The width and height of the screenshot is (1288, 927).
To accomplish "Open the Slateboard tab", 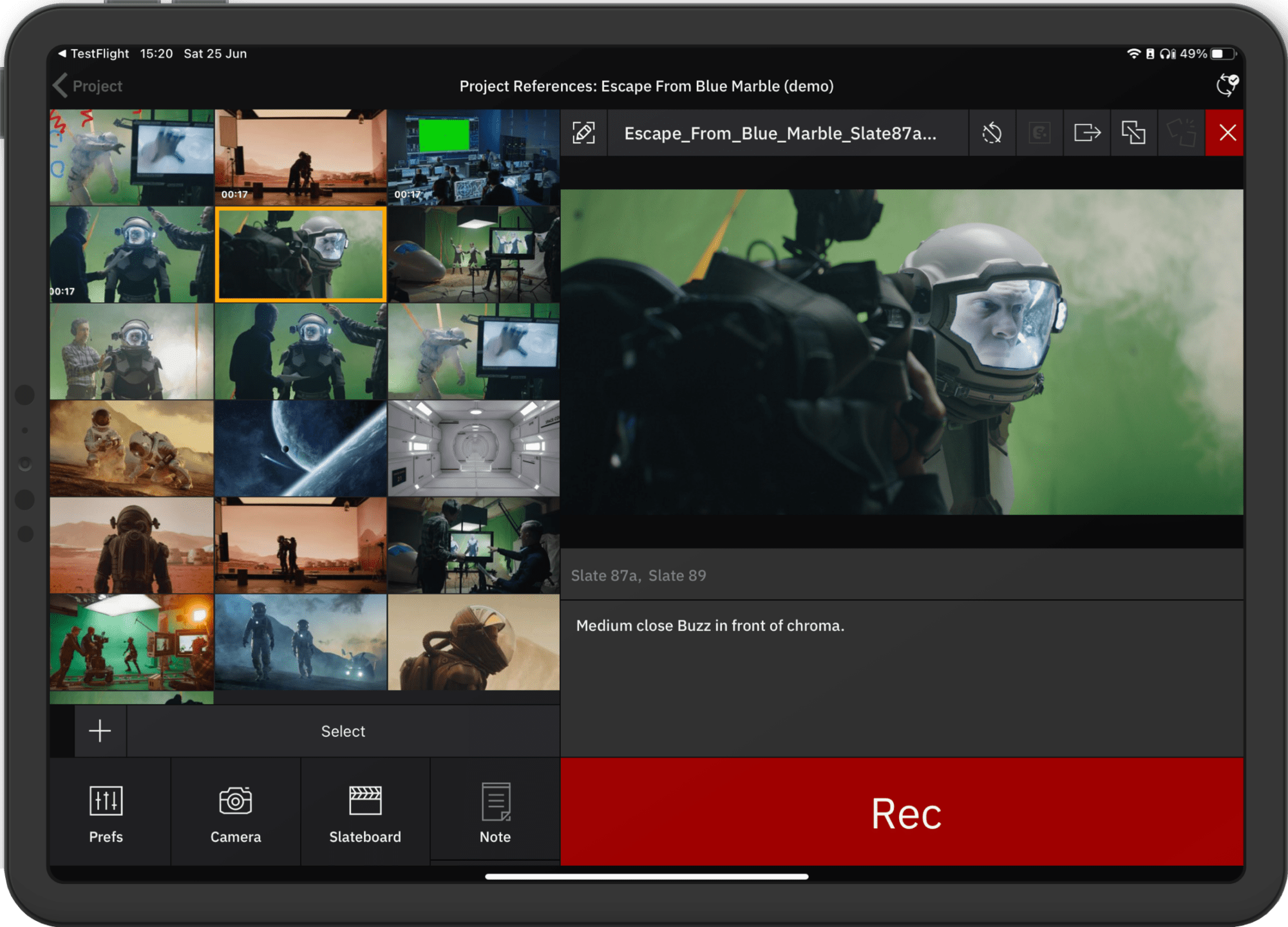I will pos(365,812).
